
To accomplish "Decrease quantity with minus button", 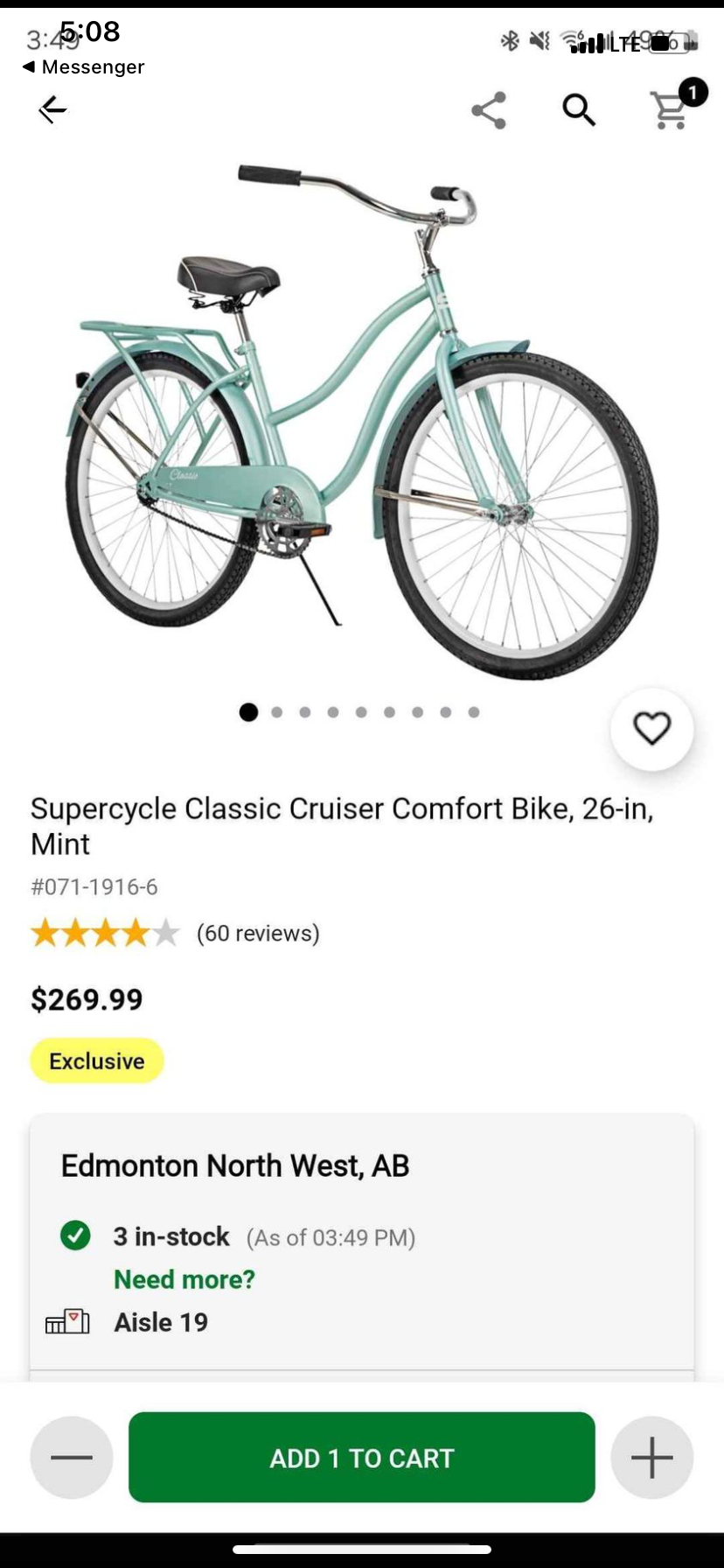I will (x=72, y=1458).
